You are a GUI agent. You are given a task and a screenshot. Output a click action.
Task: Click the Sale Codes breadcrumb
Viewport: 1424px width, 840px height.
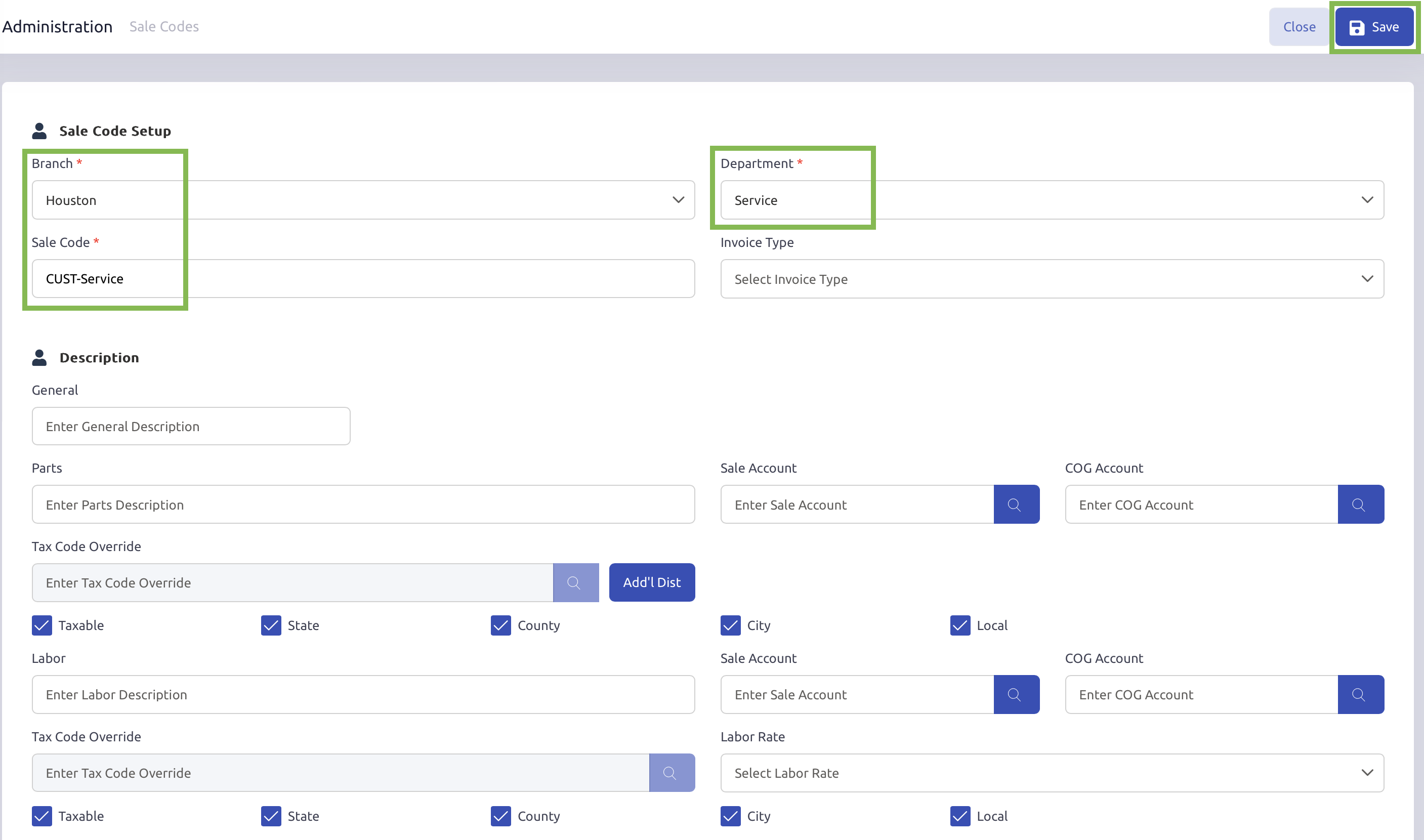tap(163, 27)
